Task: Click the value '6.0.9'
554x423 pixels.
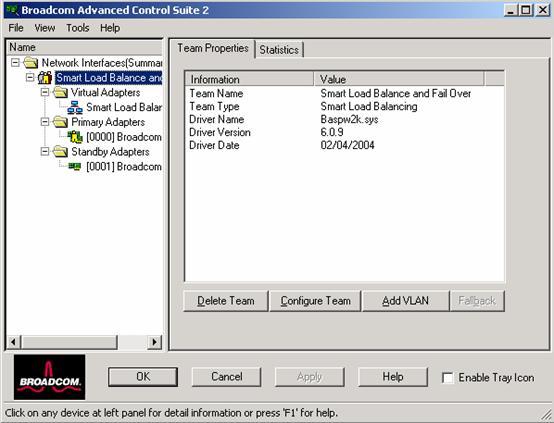Action: point(332,133)
